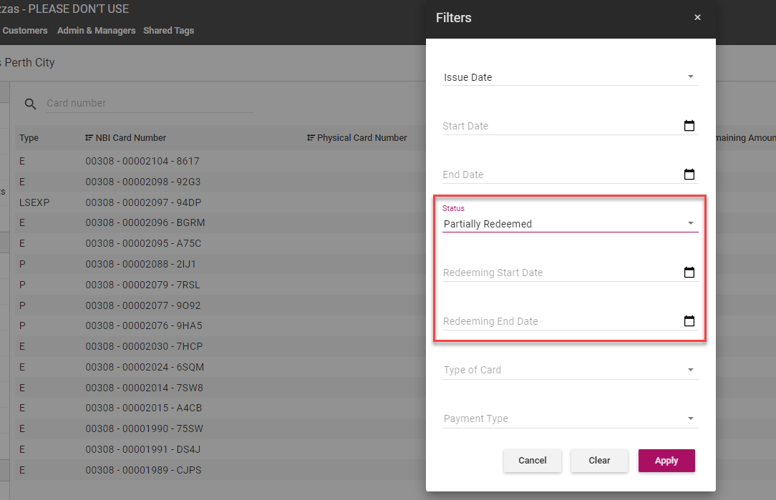Screen dimensions: 776x500
Task: Expand the Issue Date dropdown
Action: tap(690, 77)
